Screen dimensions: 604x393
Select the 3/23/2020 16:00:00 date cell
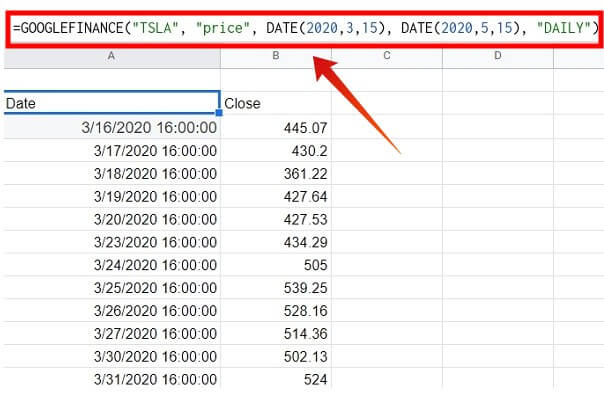tap(112, 242)
